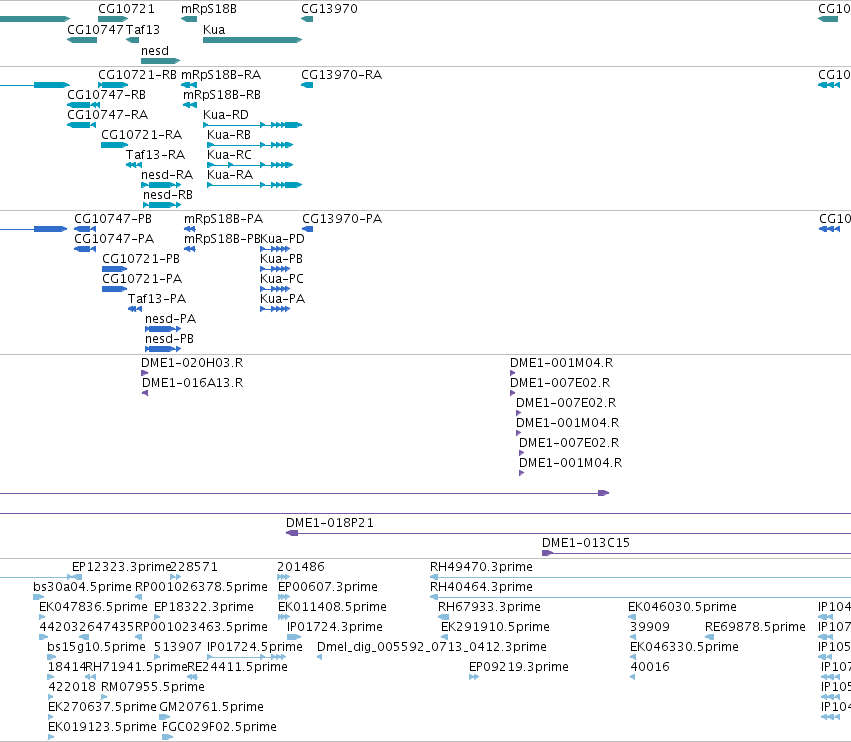The height and width of the screenshot is (742, 851).
Task: Select the Kua-RB transcript label
Action: [x=228, y=135]
